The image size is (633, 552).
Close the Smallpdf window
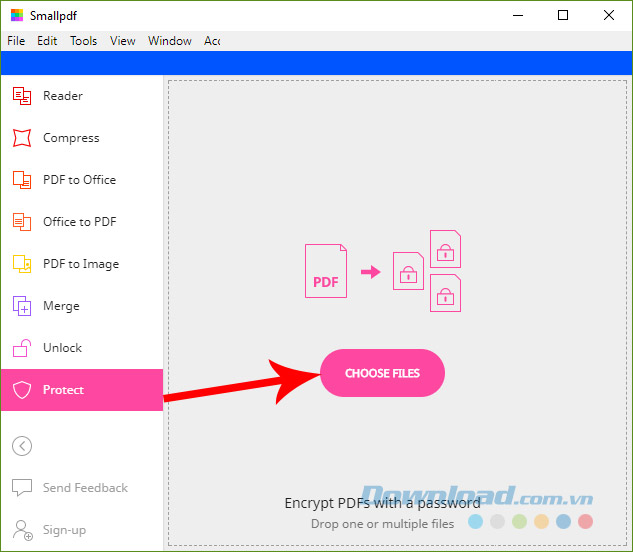[x=609, y=15]
